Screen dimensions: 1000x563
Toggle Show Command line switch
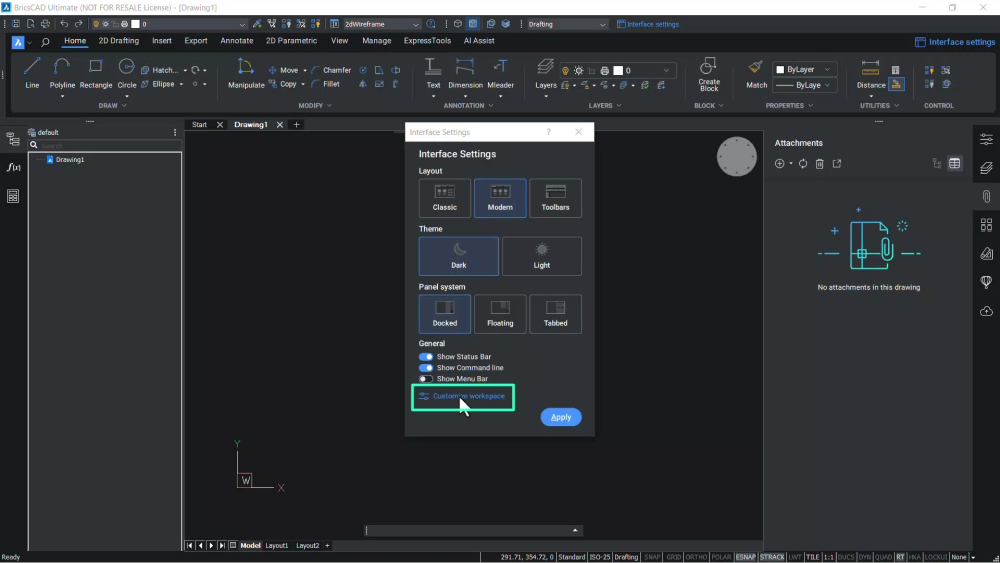[x=425, y=367]
